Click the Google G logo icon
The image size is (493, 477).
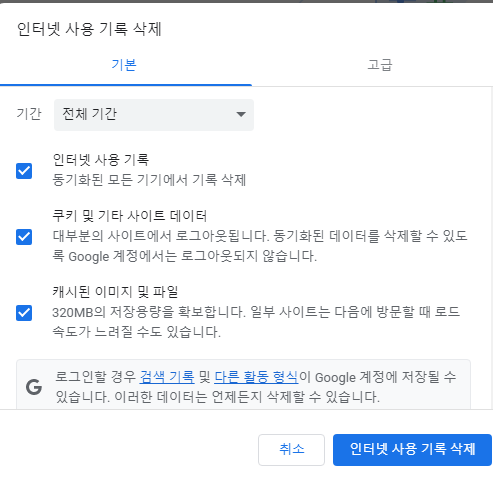[34, 387]
